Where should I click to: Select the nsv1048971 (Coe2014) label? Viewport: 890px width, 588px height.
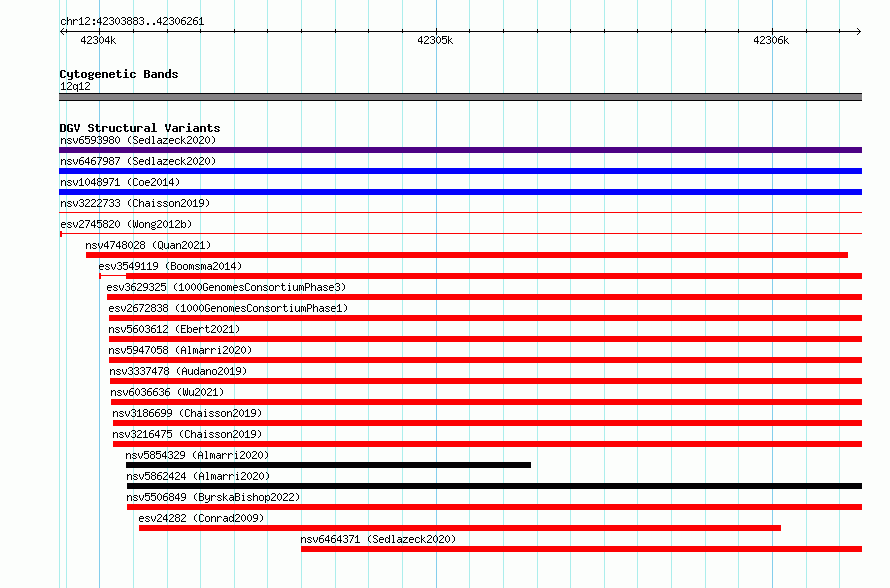coord(120,182)
